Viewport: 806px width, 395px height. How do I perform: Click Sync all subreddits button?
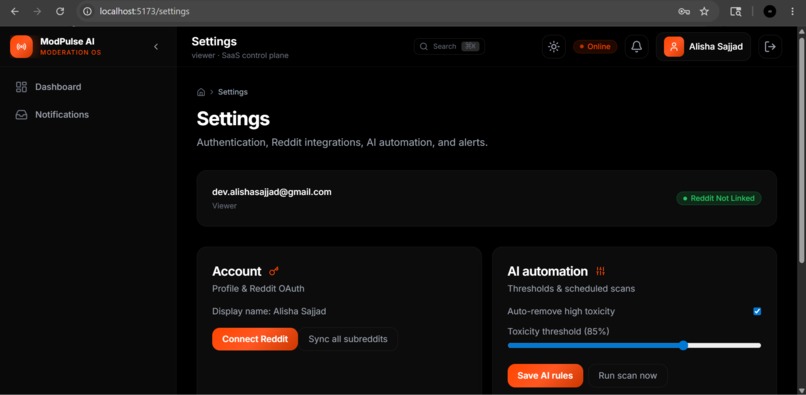[348, 339]
